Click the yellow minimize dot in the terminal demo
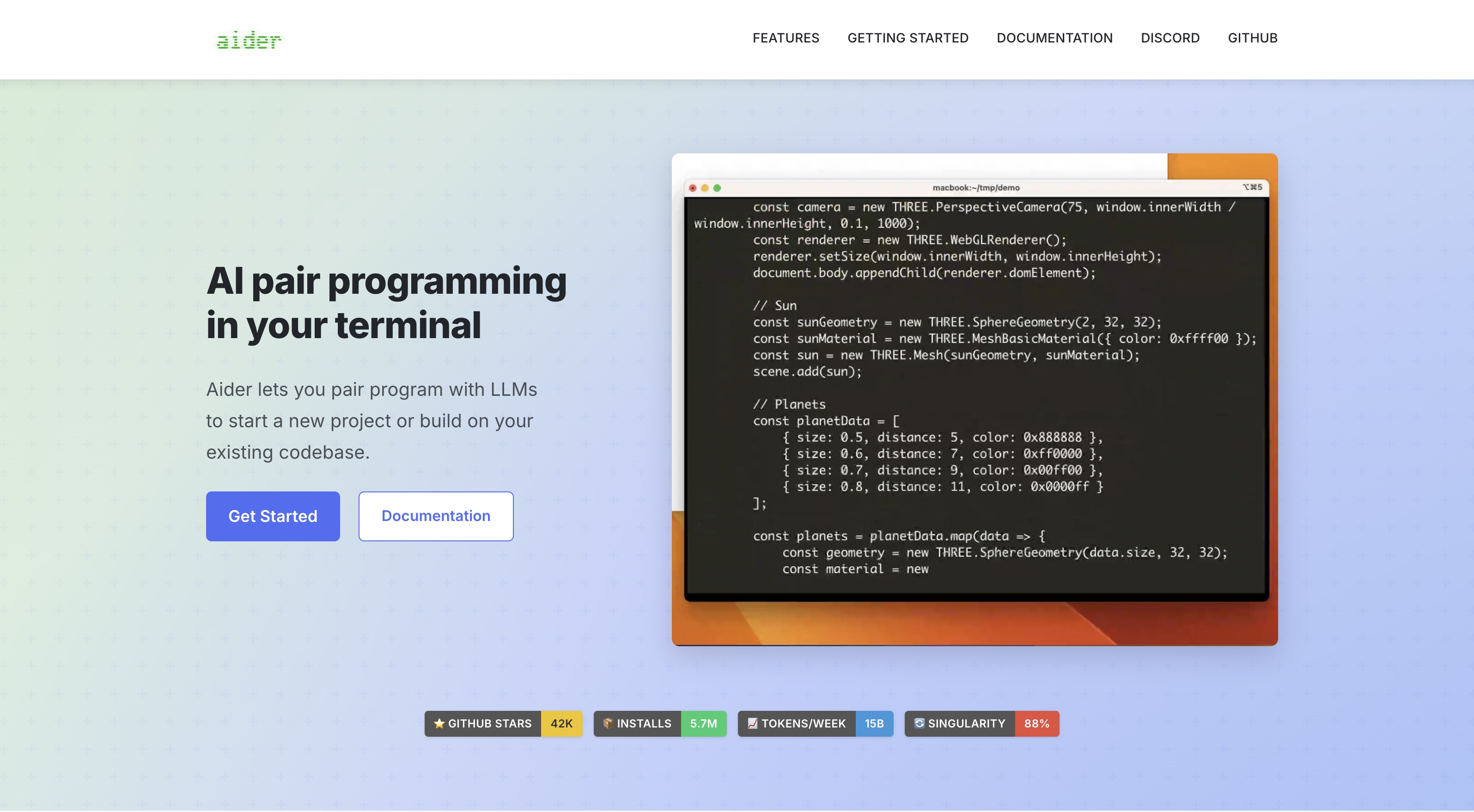 tap(704, 188)
